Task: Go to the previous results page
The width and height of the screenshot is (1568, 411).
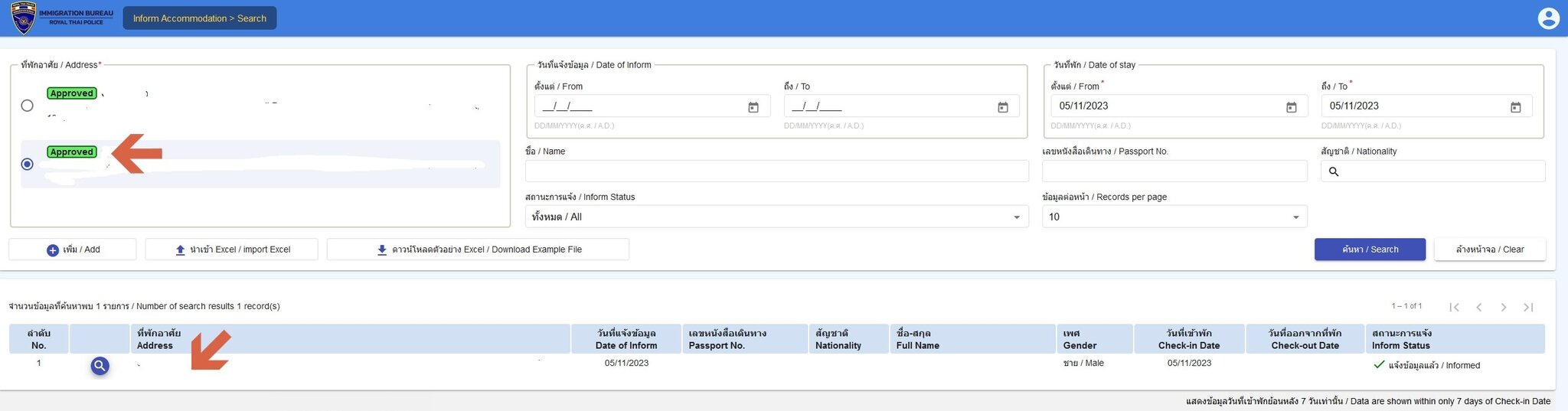Action: (x=1479, y=307)
